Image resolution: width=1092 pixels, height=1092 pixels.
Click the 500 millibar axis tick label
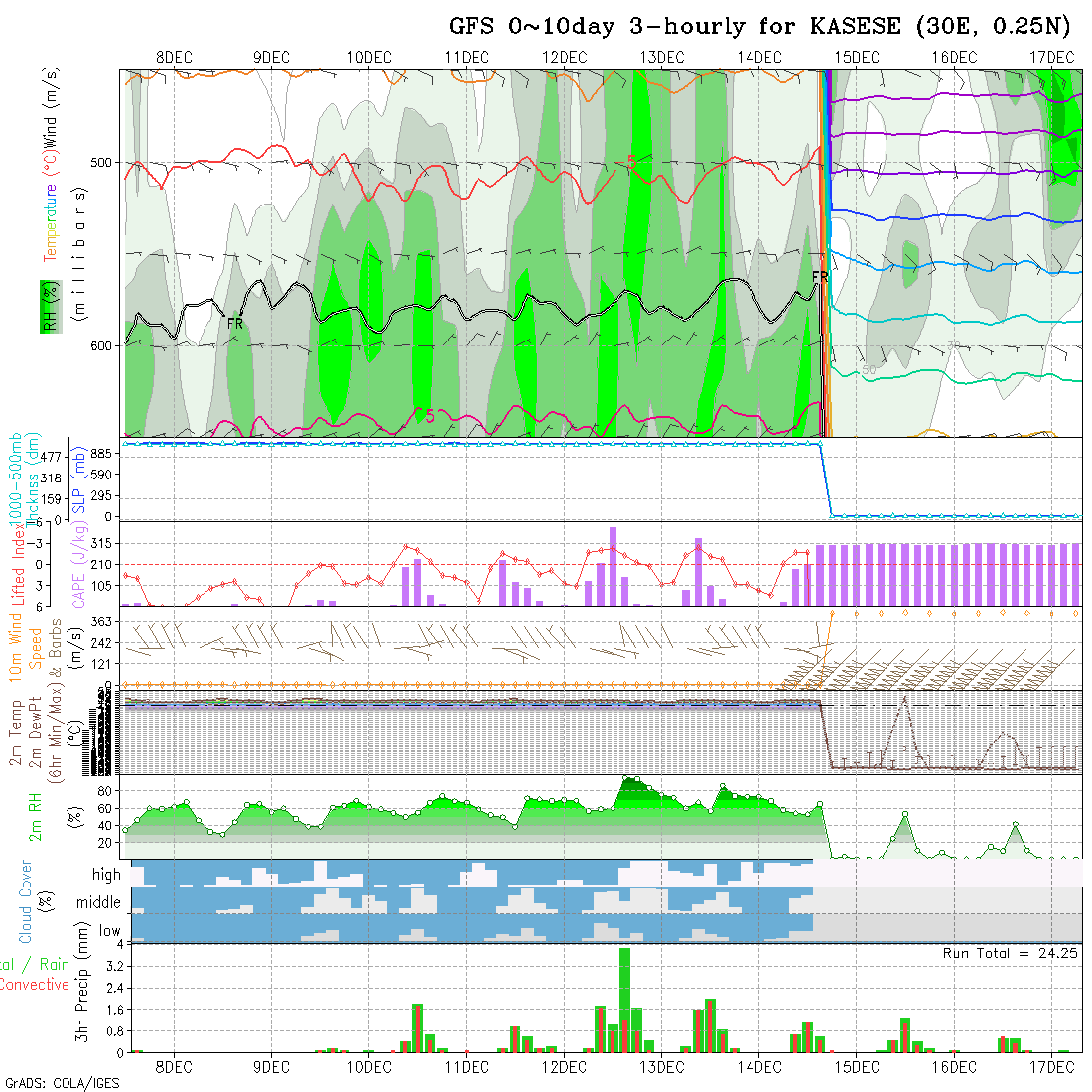(102, 162)
